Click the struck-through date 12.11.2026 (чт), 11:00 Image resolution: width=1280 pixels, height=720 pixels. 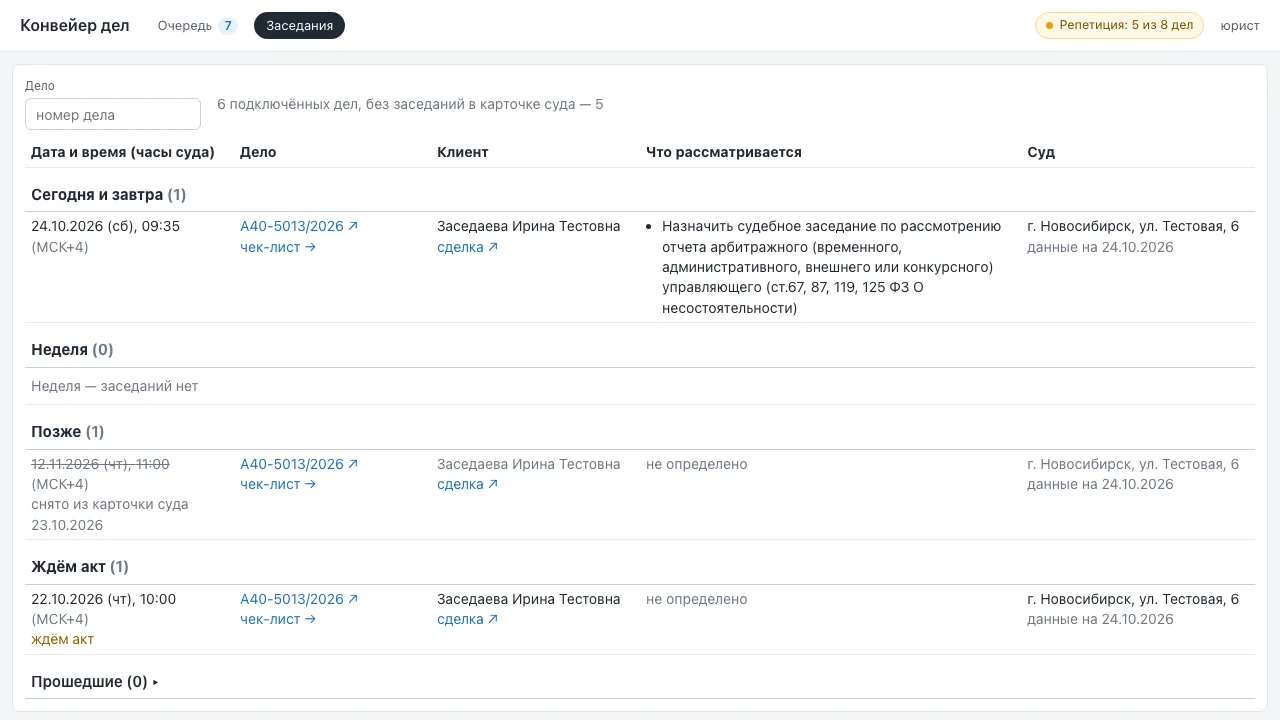(100, 464)
